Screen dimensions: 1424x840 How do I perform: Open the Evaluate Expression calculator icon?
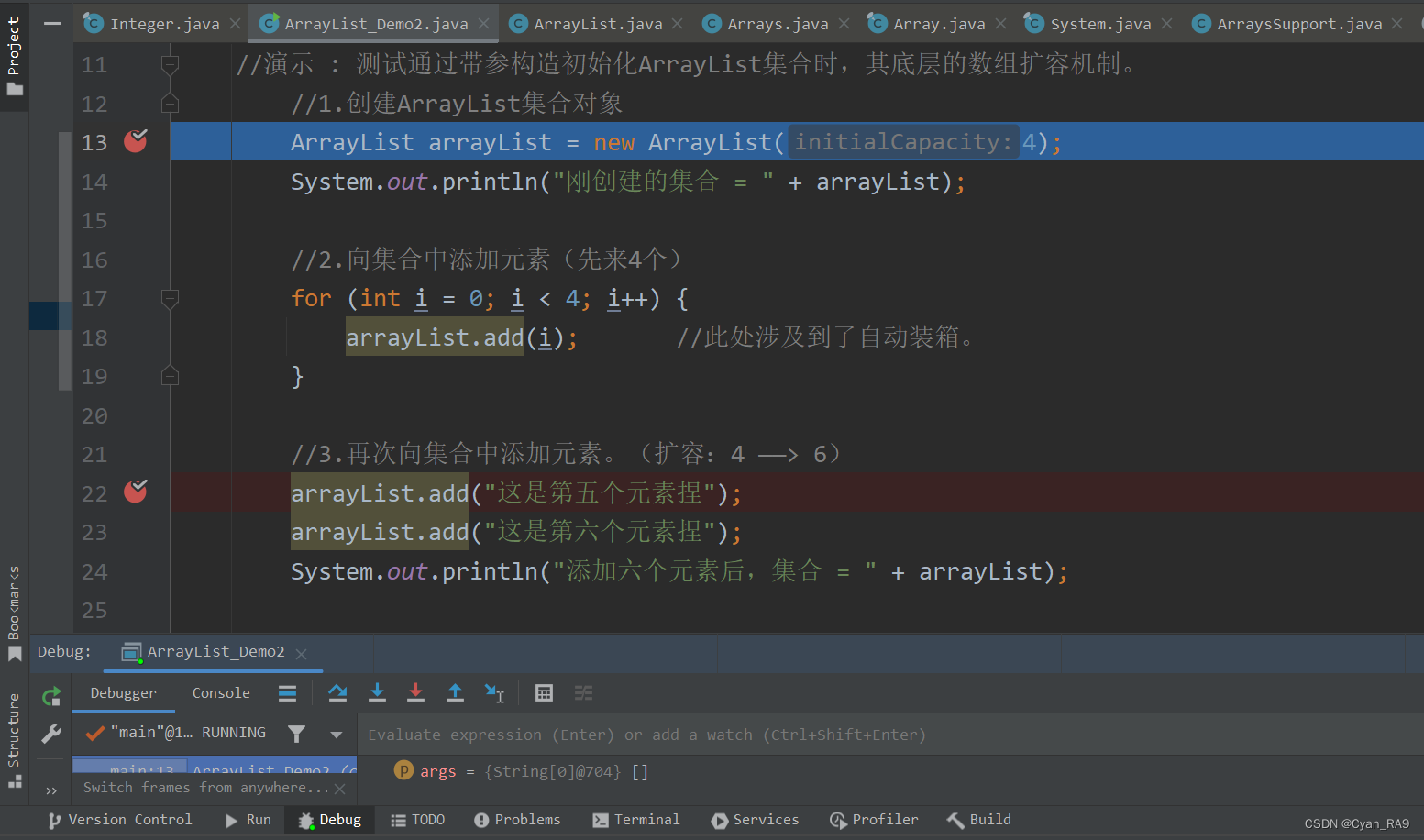(544, 692)
